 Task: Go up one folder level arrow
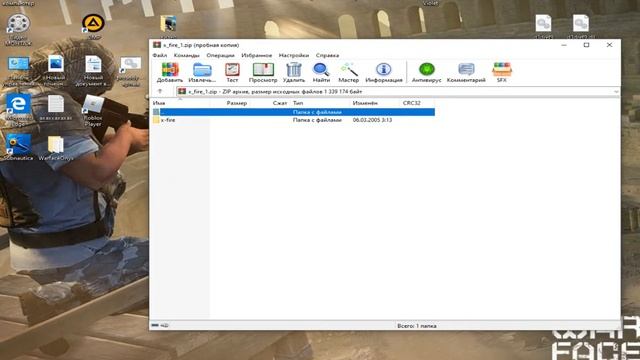coord(160,91)
